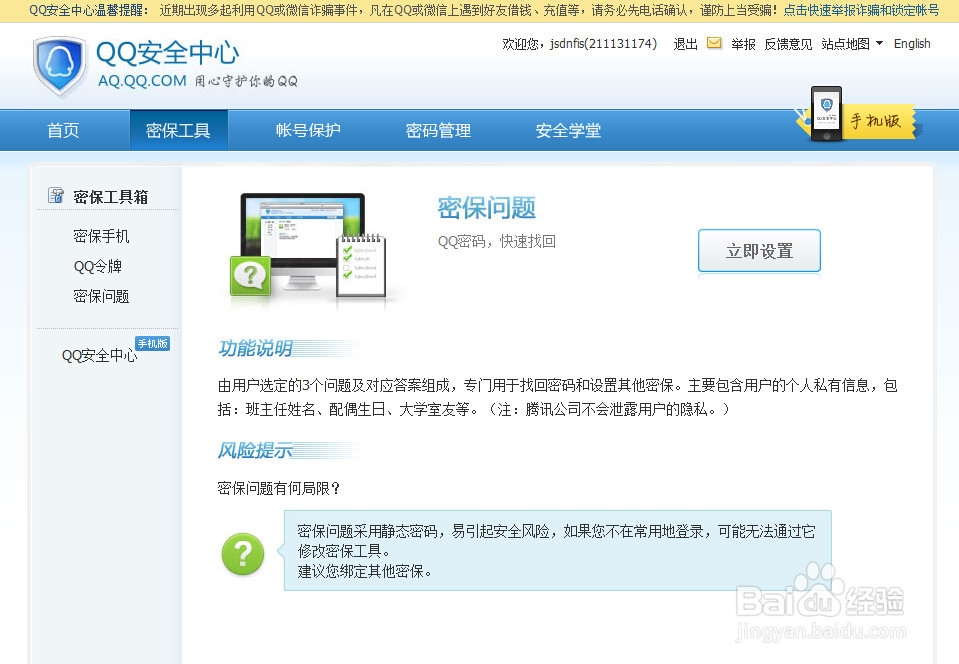Open QQ令牌 in the sidebar
Screen dimensions: 959x664
pyautogui.click(x=97, y=267)
